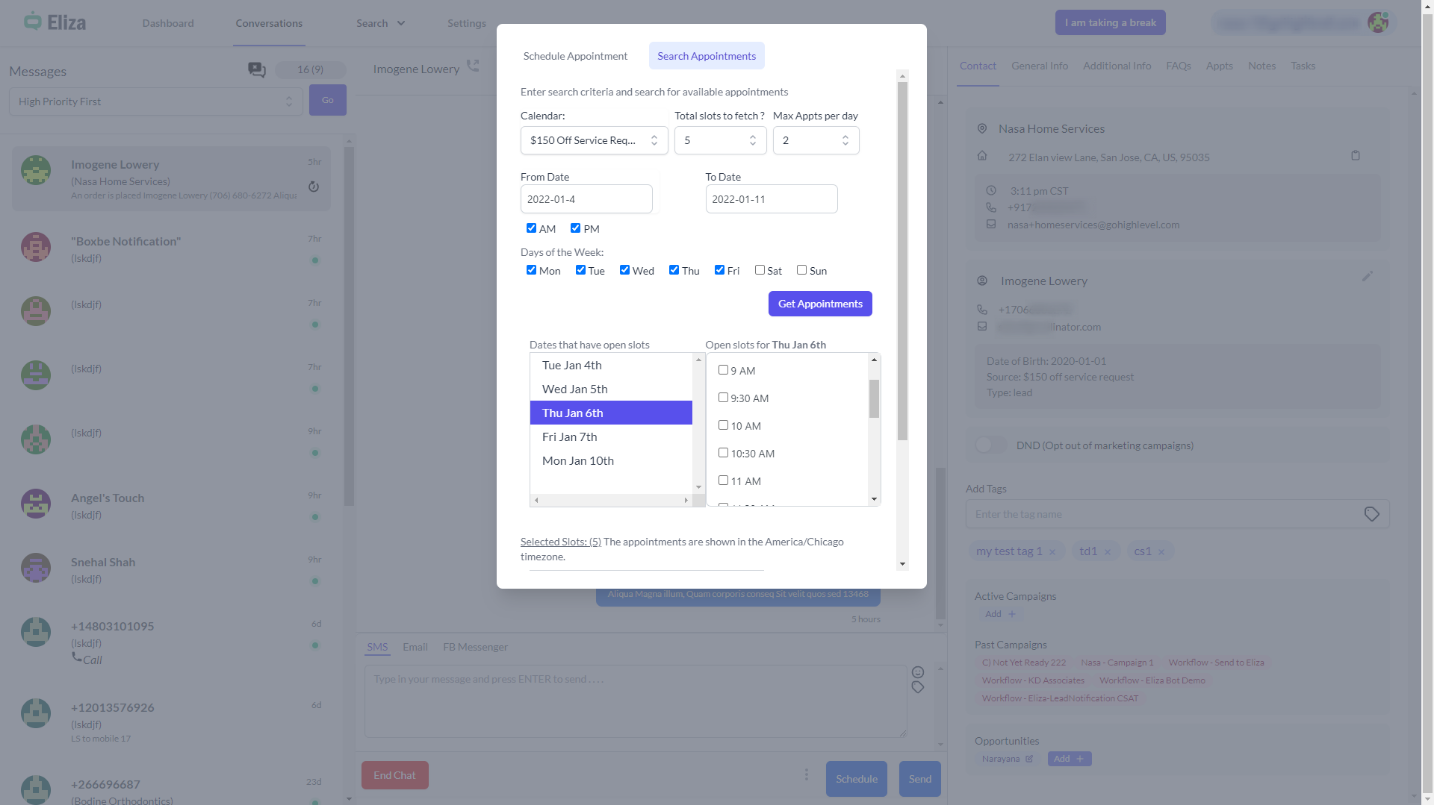Click the three-dot options icon near Schedule

coord(806,774)
